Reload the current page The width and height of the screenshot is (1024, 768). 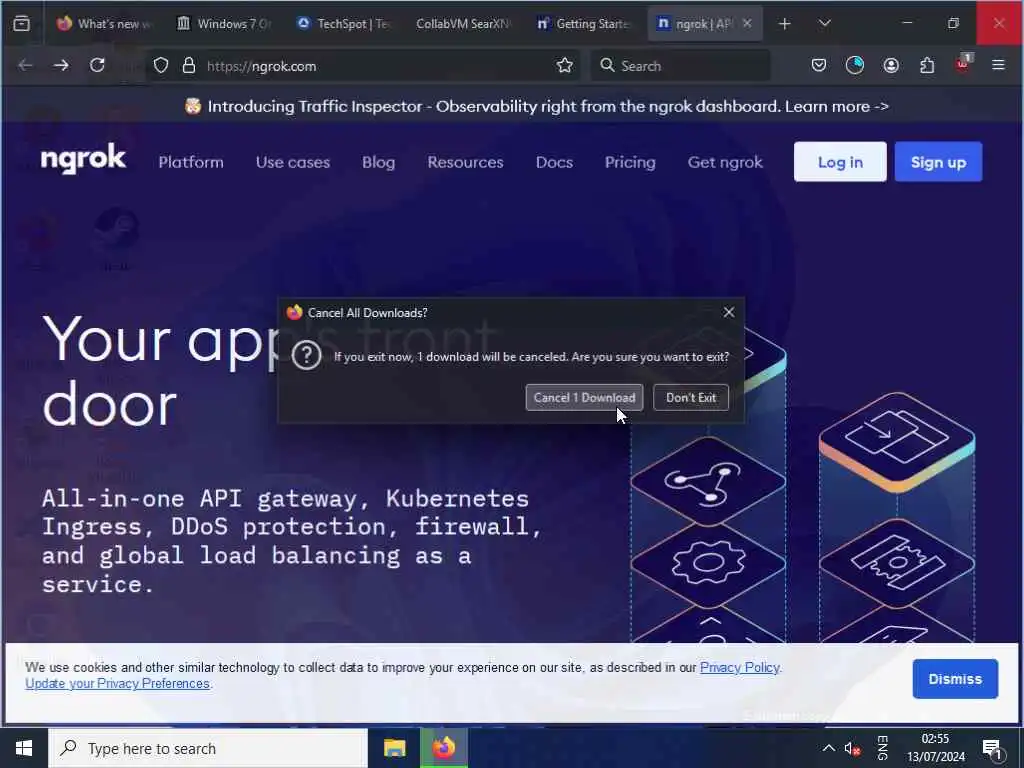click(97, 65)
